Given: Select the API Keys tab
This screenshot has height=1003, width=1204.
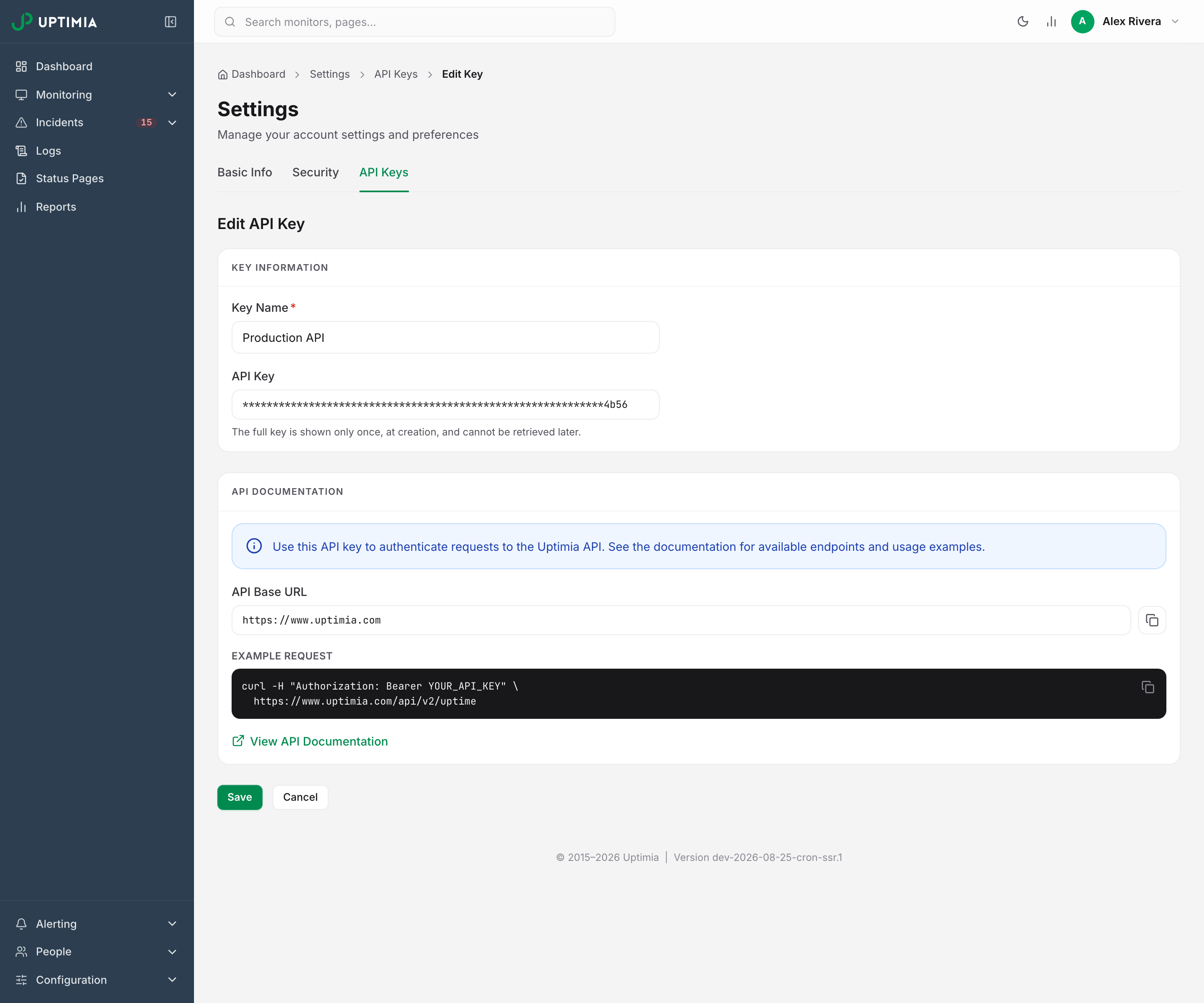Looking at the screenshot, I should (x=383, y=173).
